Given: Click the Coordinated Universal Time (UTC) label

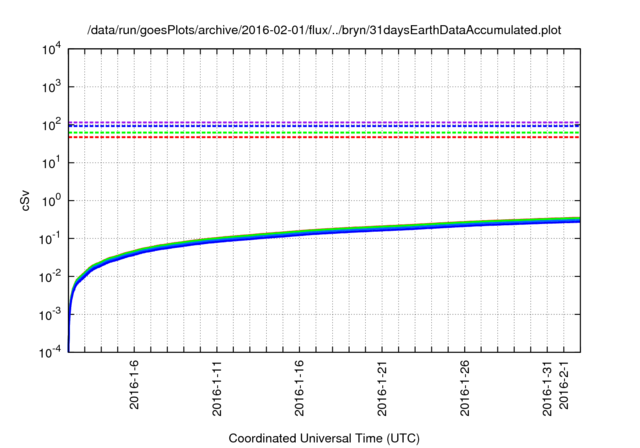Looking at the screenshot, I should coord(324,438).
